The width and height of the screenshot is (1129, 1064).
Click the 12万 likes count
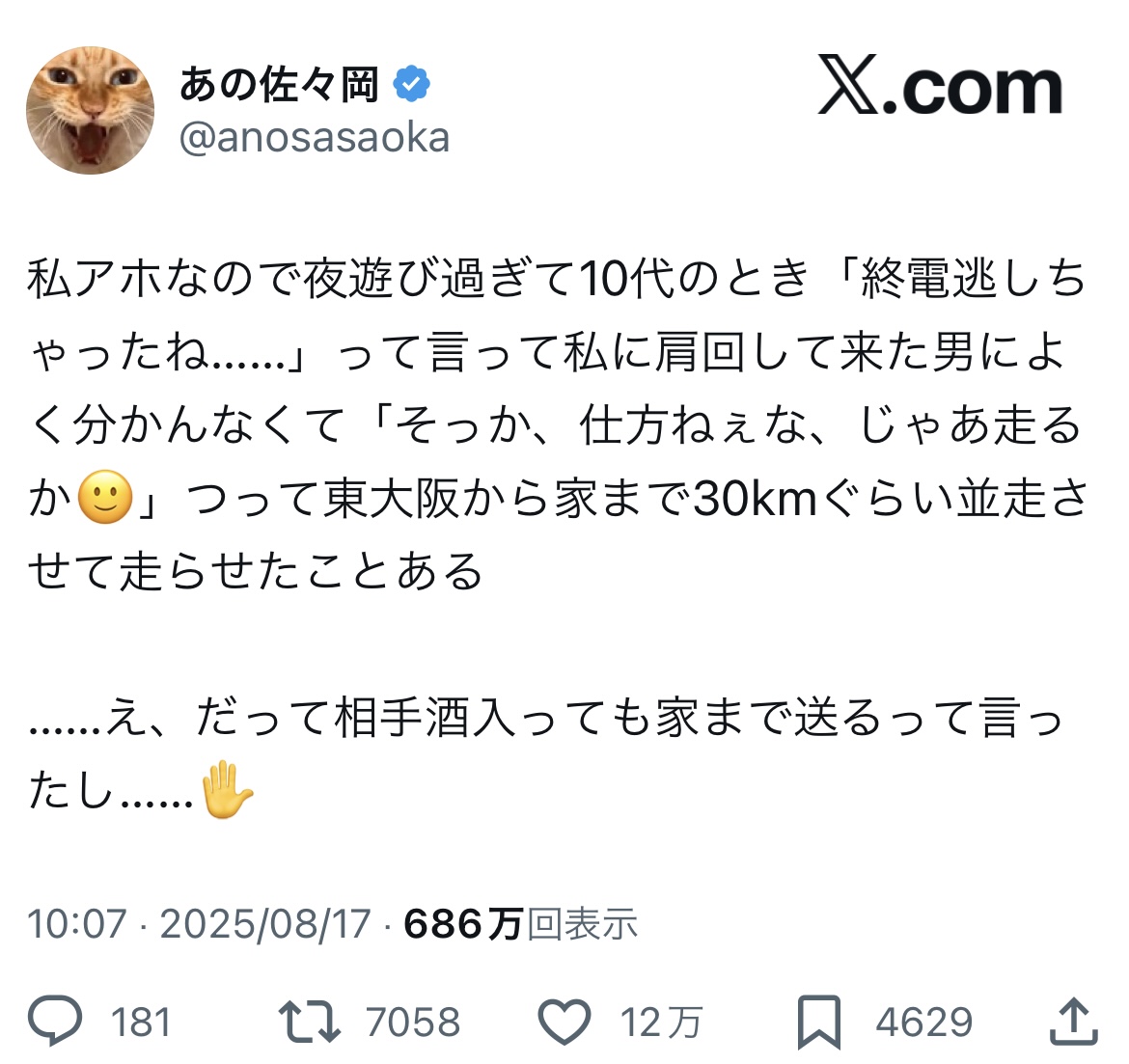(661, 1023)
